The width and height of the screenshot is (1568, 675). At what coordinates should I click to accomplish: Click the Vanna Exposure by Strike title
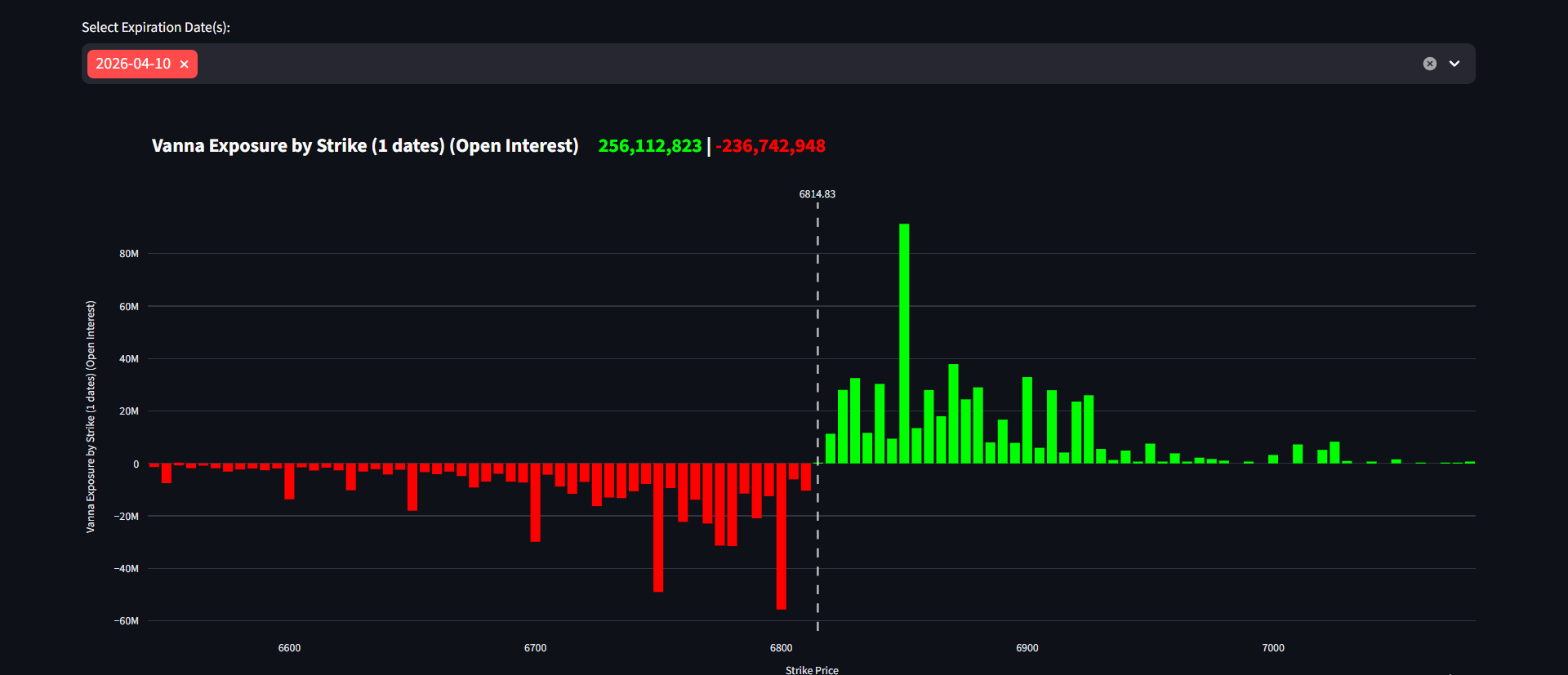364,146
